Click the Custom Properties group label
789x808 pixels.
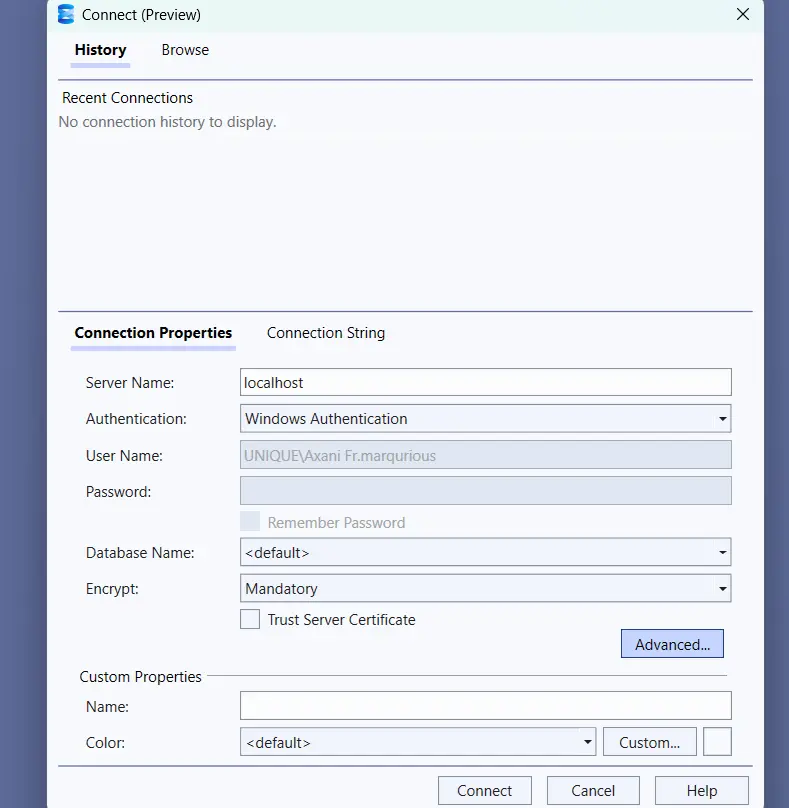[x=140, y=677]
